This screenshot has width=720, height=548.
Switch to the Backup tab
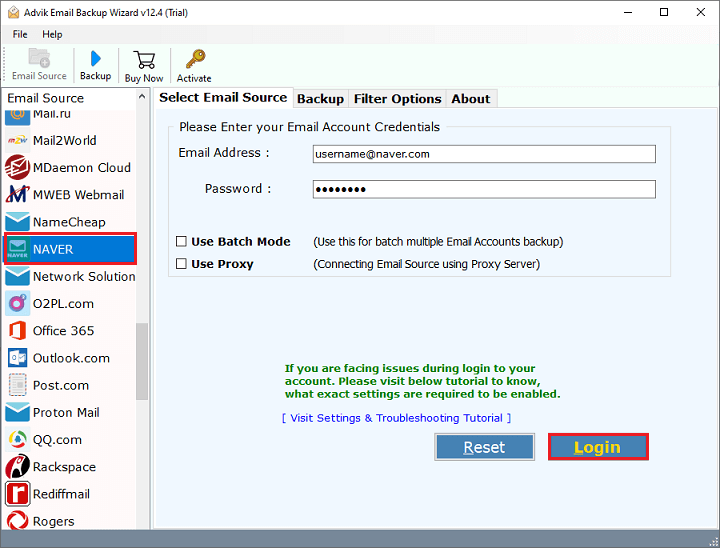pyautogui.click(x=321, y=99)
